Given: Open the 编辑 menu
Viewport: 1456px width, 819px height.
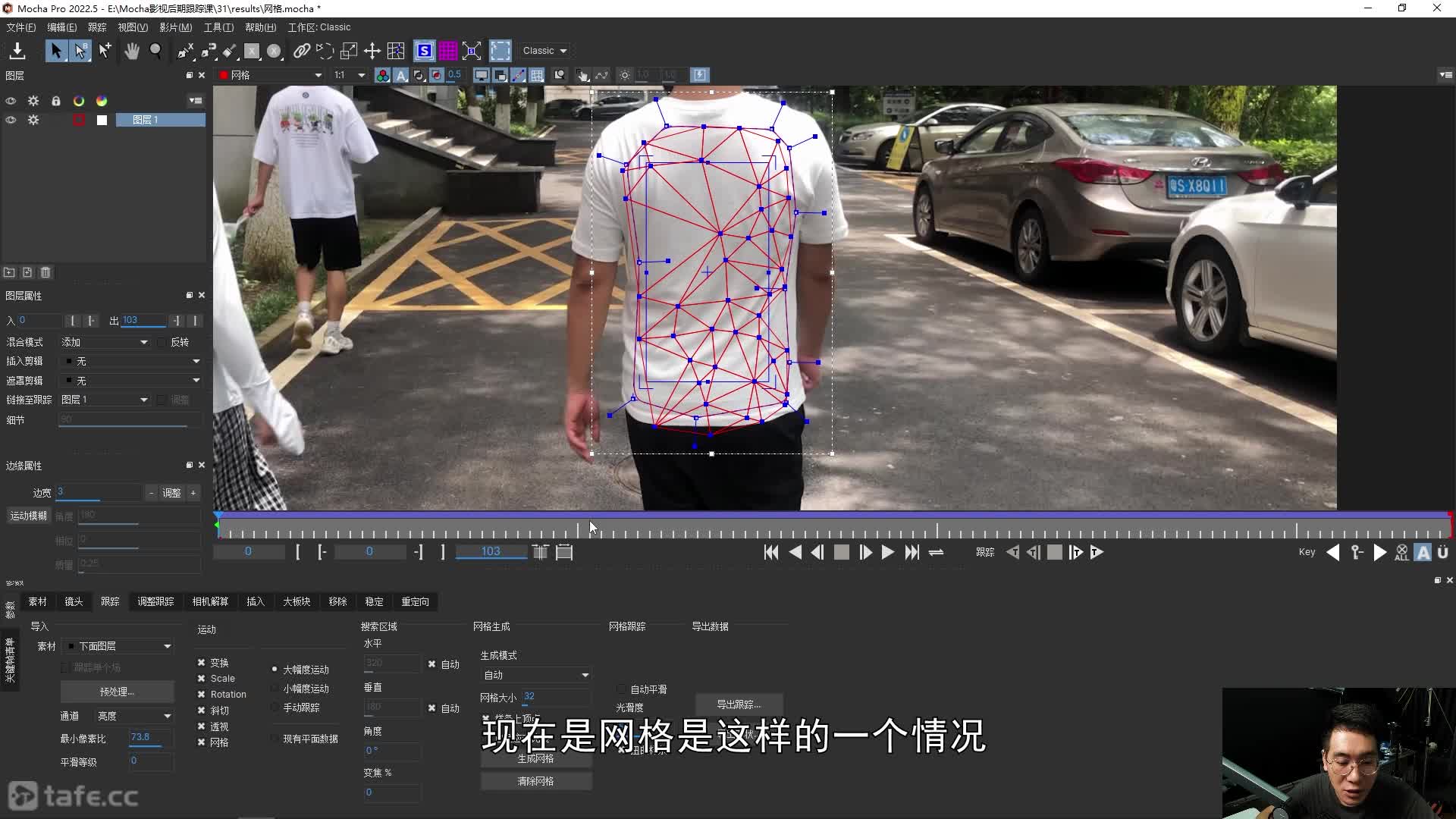Looking at the screenshot, I should pos(61,27).
